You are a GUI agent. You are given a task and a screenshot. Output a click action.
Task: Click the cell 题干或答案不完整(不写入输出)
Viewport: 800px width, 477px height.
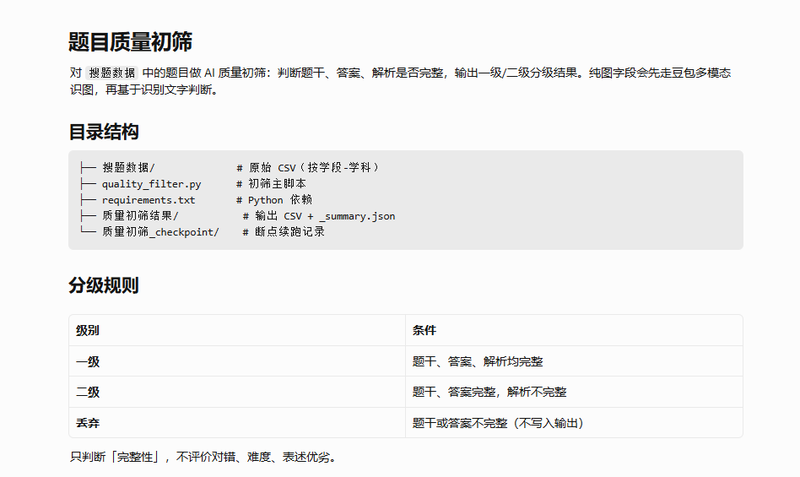(x=498, y=423)
